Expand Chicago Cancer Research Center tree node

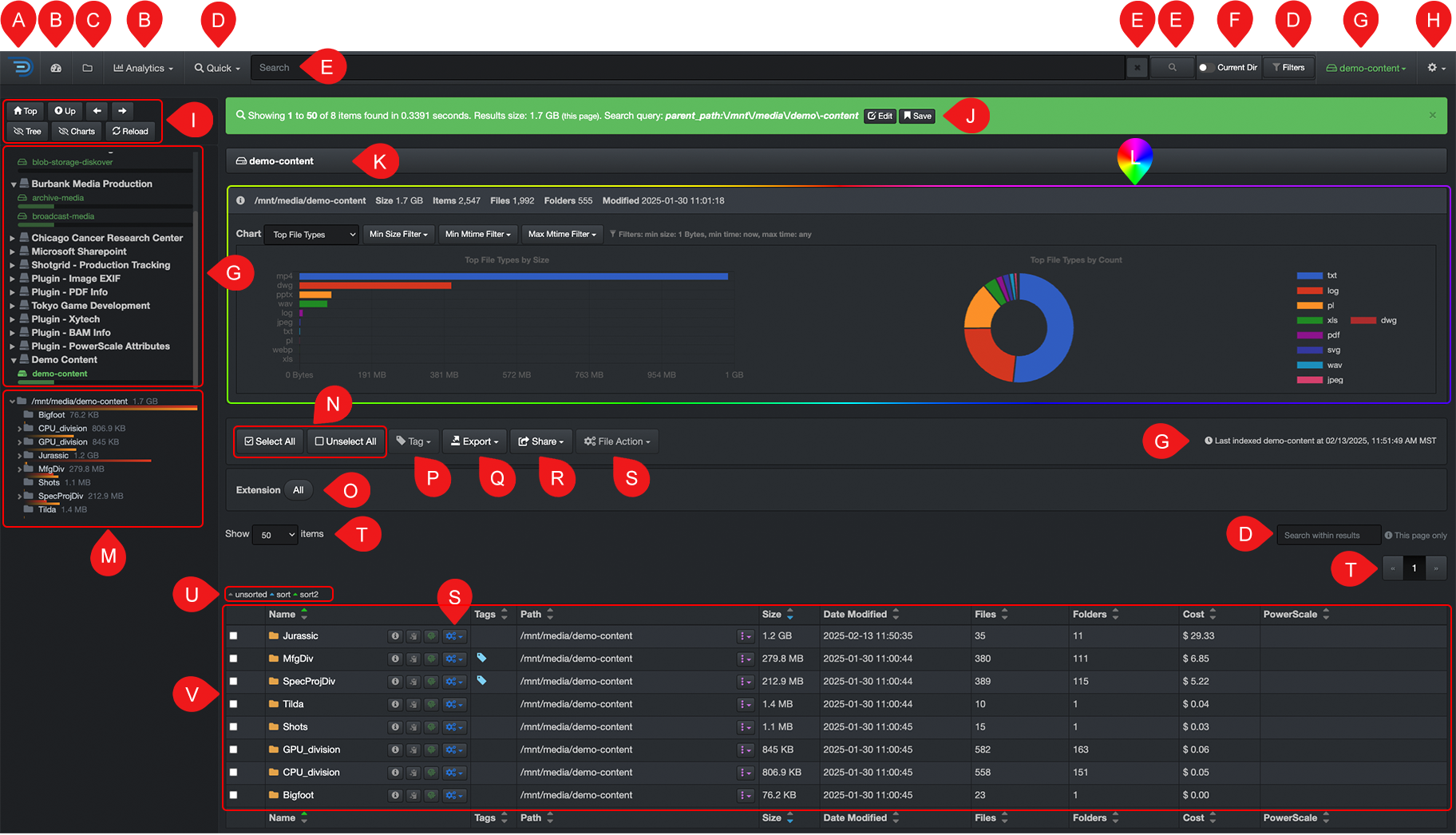point(13,238)
